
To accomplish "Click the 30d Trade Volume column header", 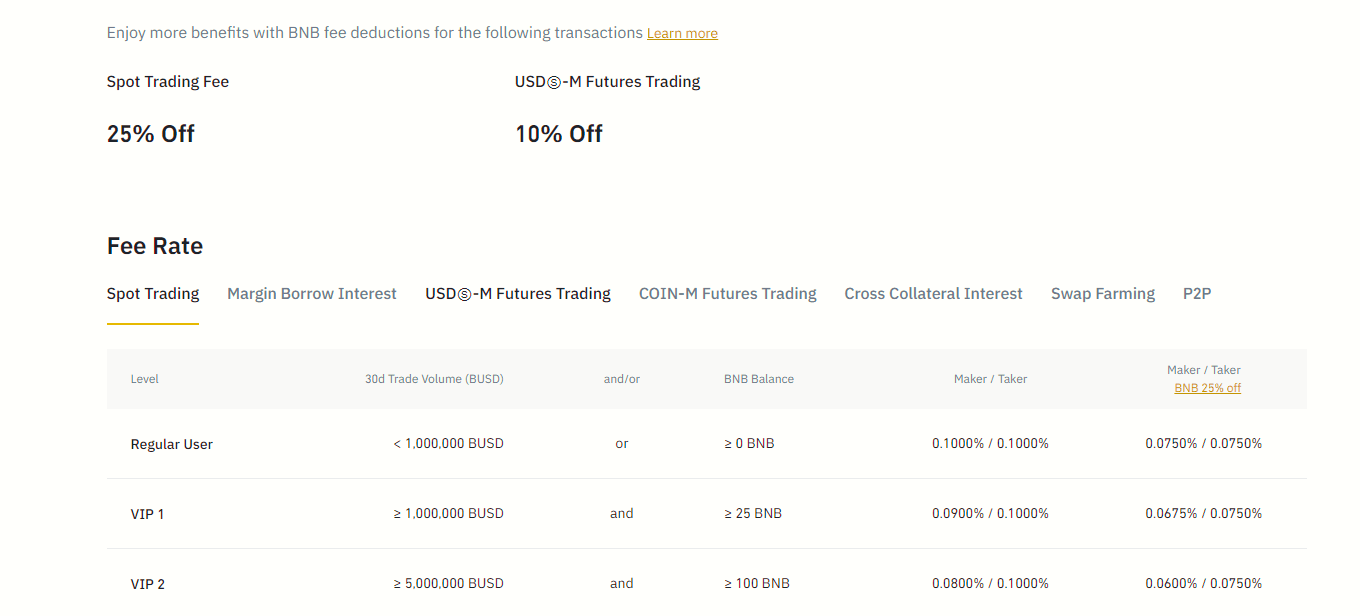I will pyautogui.click(x=434, y=378).
